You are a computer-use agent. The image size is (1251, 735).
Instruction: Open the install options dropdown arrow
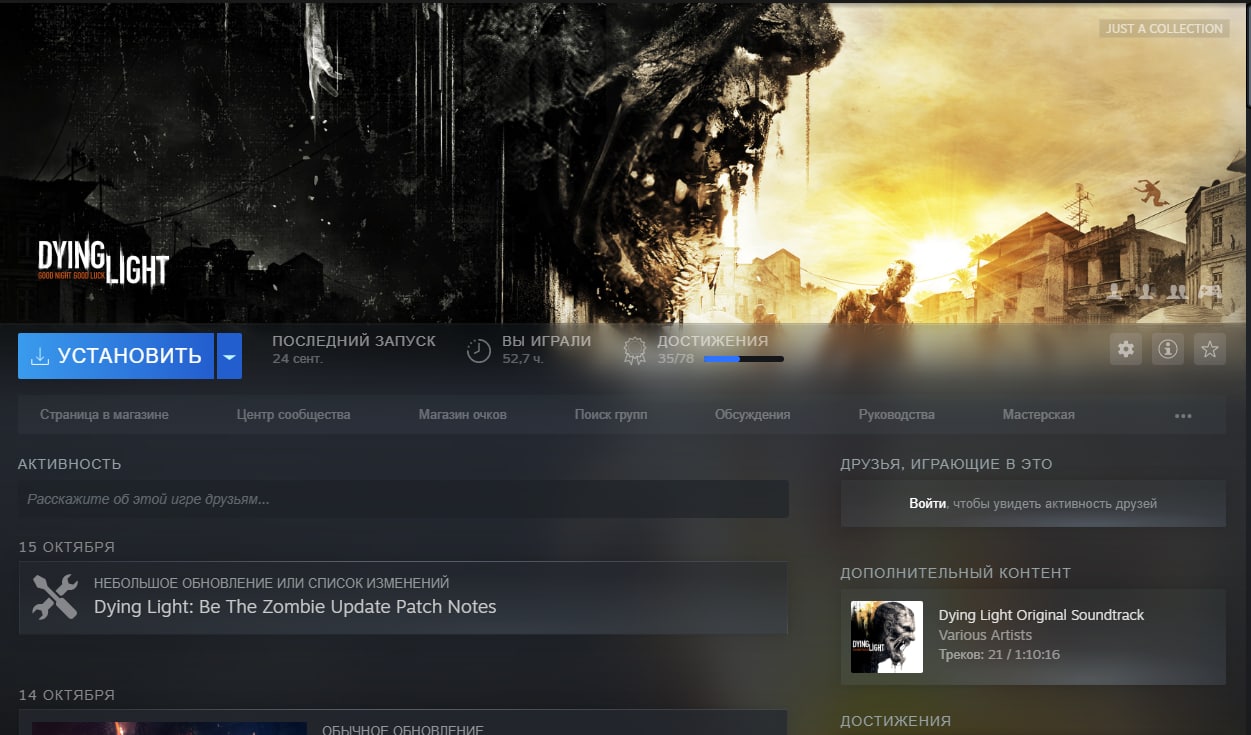click(x=230, y=356)
